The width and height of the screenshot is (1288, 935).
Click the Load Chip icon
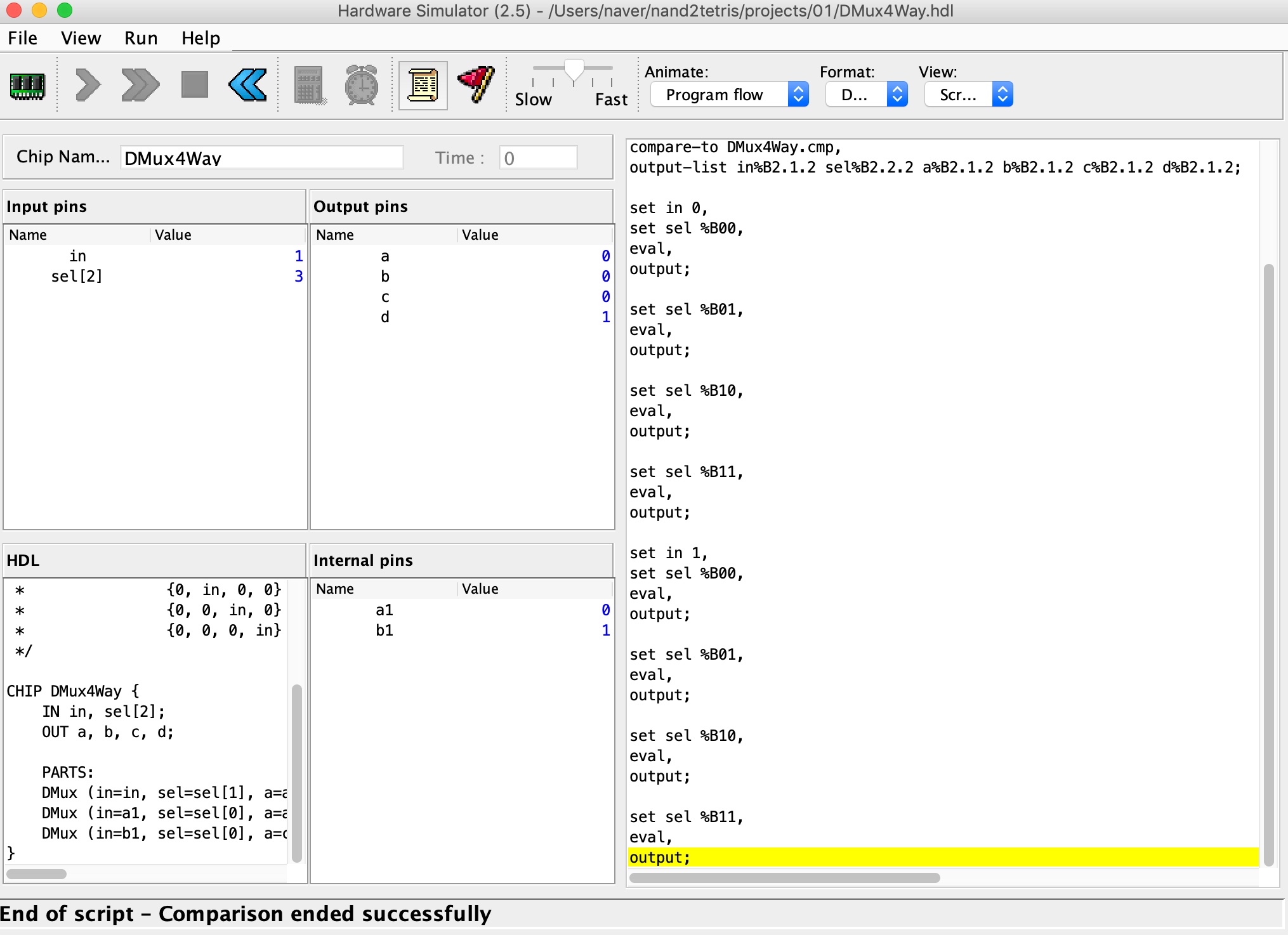point(27,86)
